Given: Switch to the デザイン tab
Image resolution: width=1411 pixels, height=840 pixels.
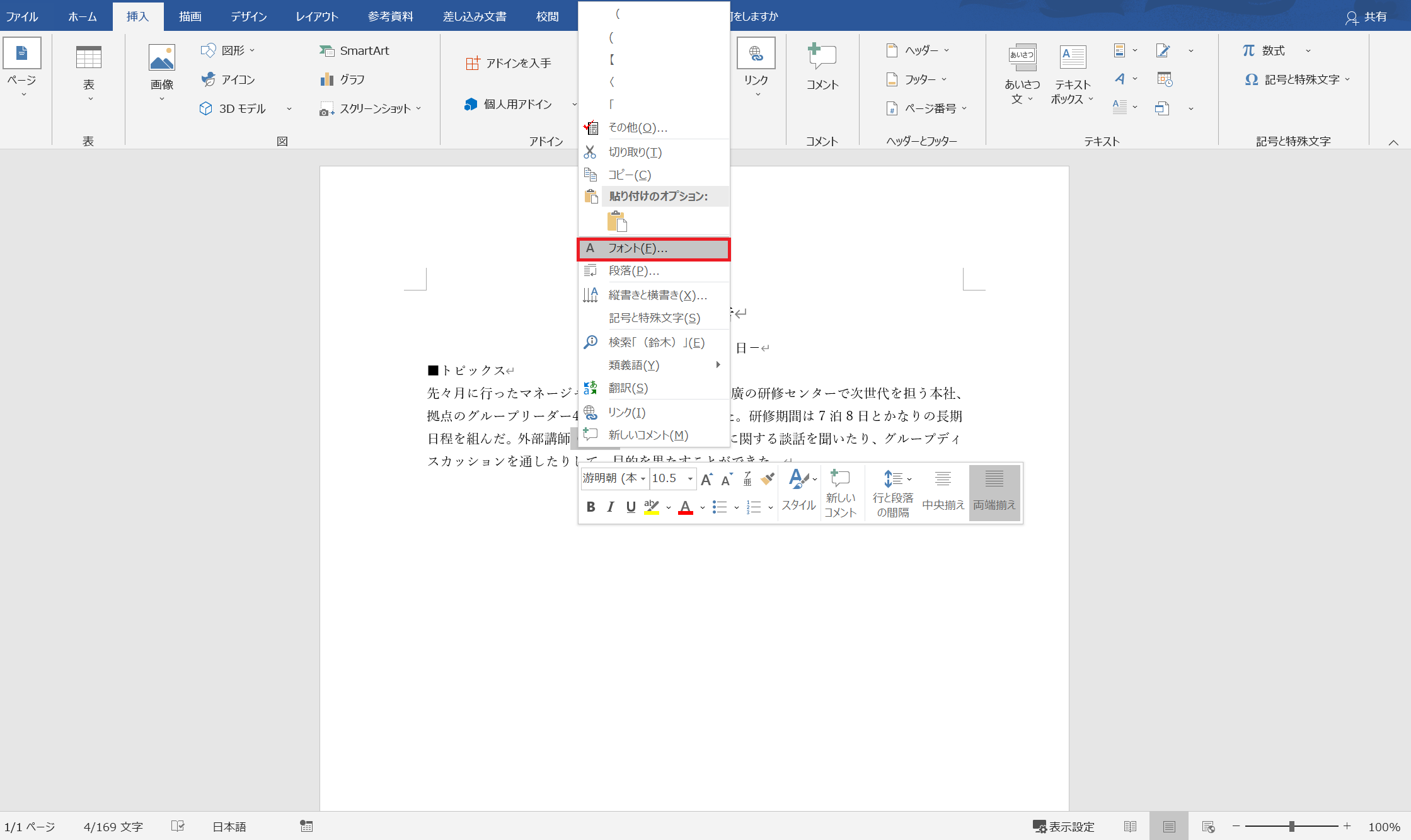Looking at the screenshot, I should [248, 16].
